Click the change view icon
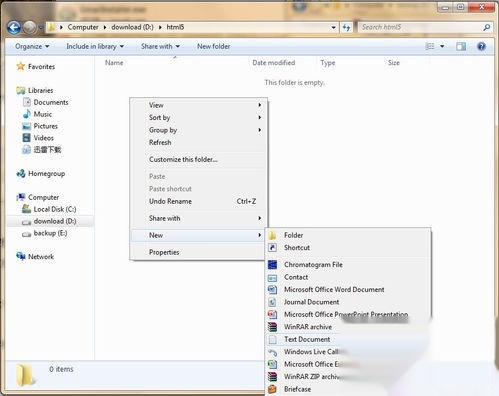The width and height of the screenshot is (499, 396). [430, 46]
